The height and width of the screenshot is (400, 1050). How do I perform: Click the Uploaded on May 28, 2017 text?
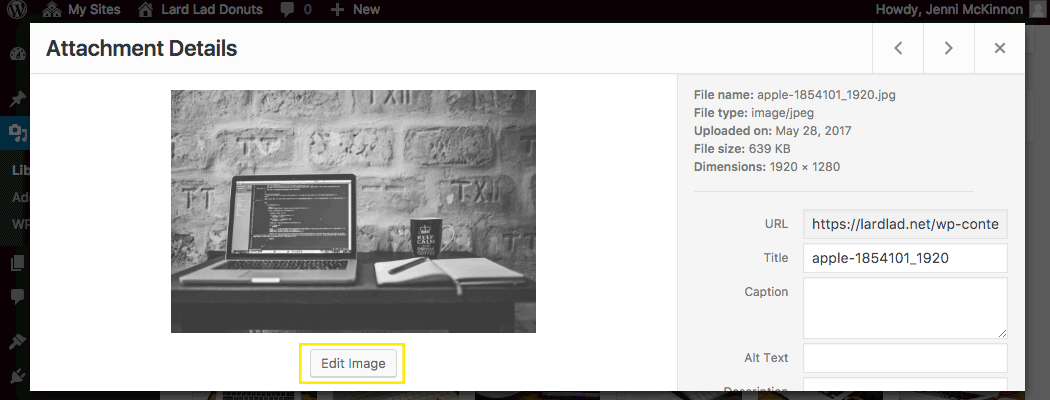(773, 131)
